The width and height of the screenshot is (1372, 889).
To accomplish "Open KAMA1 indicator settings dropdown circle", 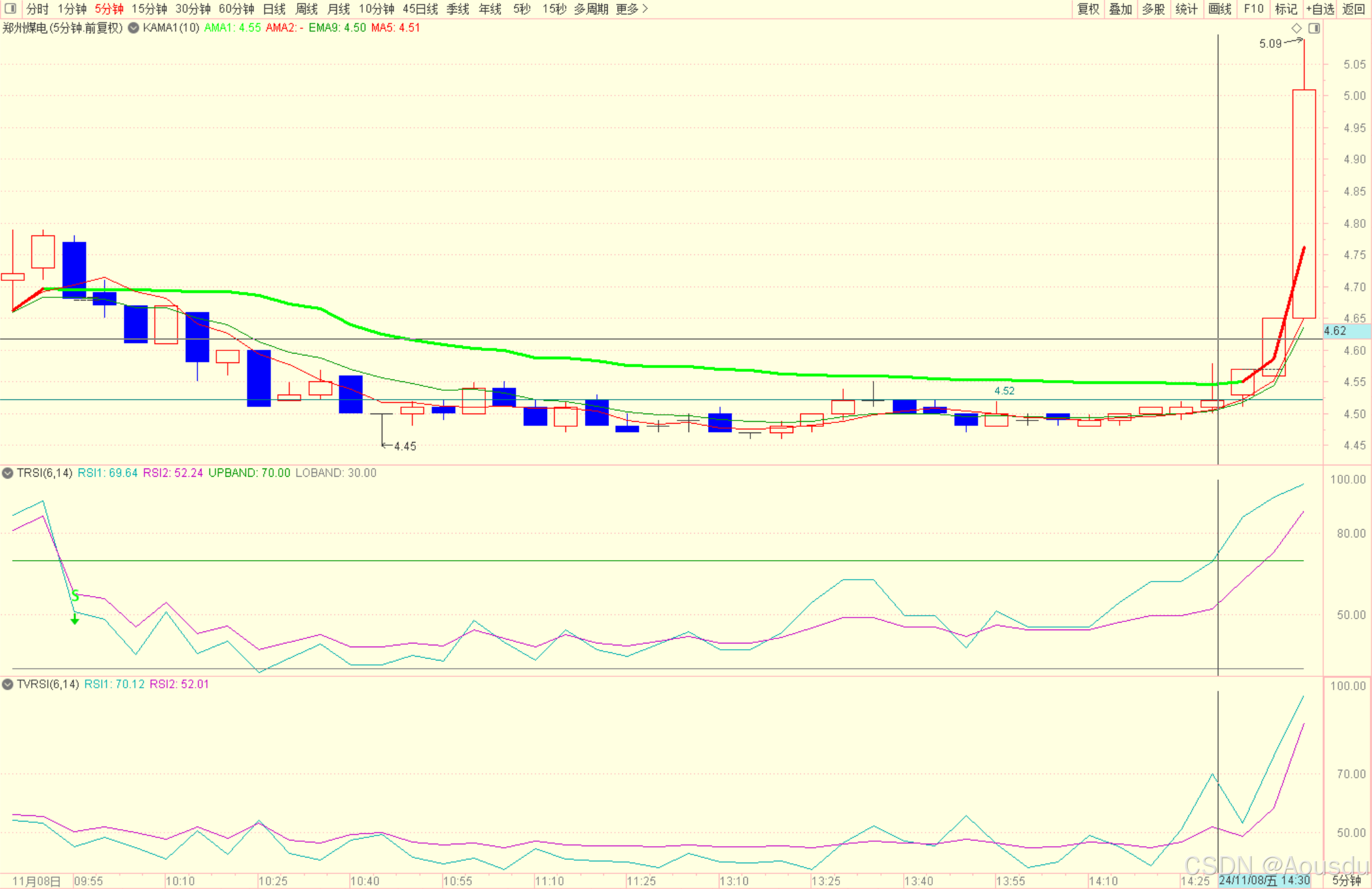I will (134, 28).
